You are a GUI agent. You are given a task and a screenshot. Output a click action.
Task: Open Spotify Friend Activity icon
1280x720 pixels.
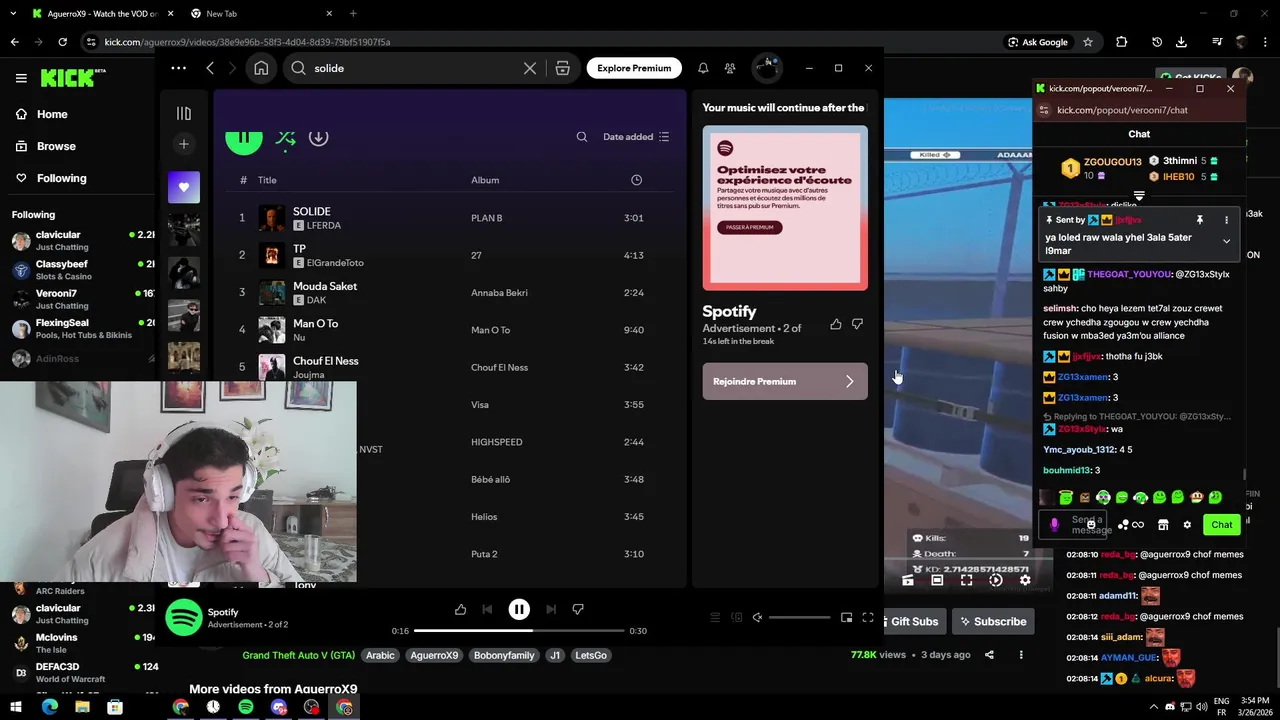[730, 68]
